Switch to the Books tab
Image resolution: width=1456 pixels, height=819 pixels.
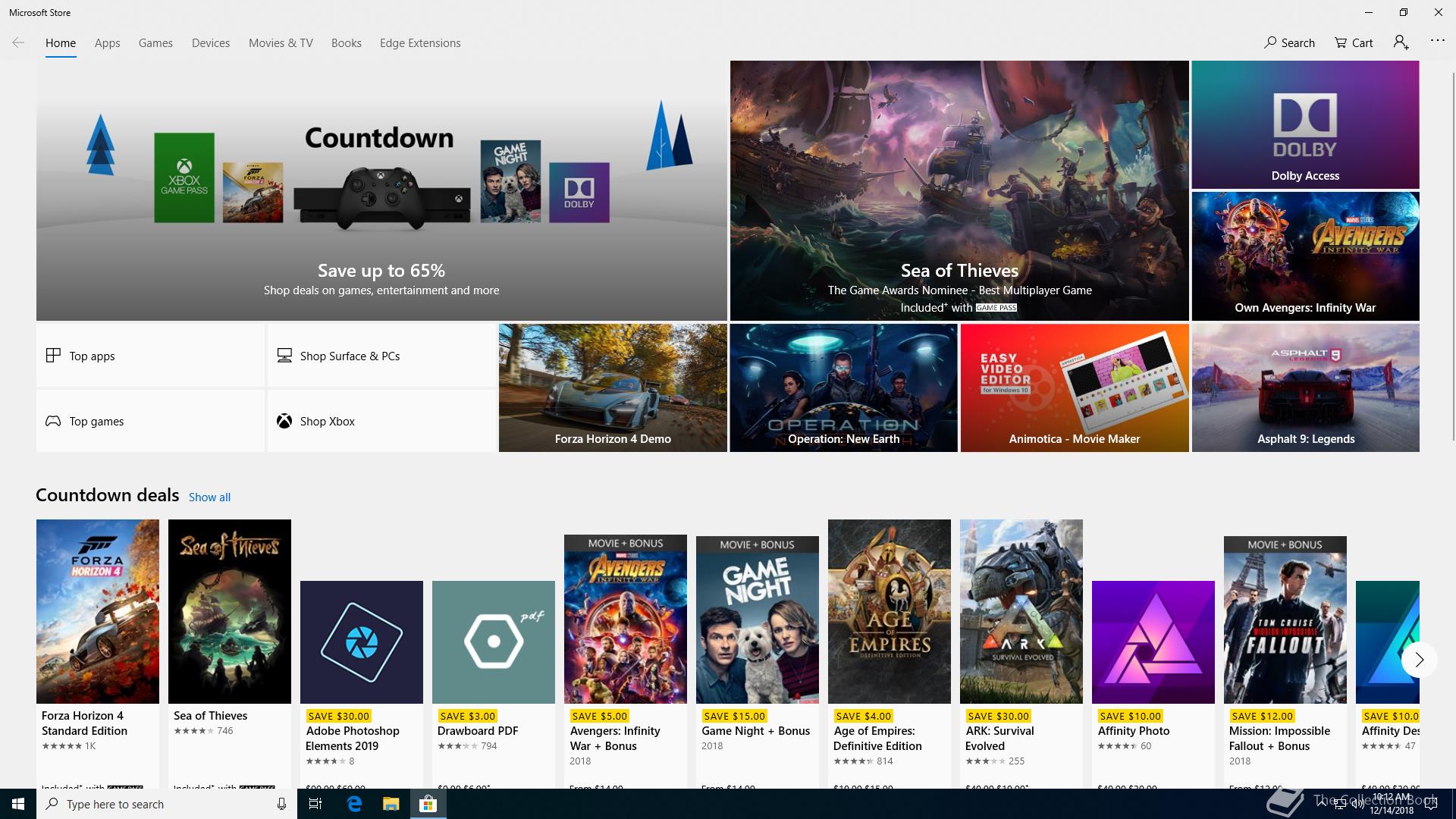[x=347, y=43]
